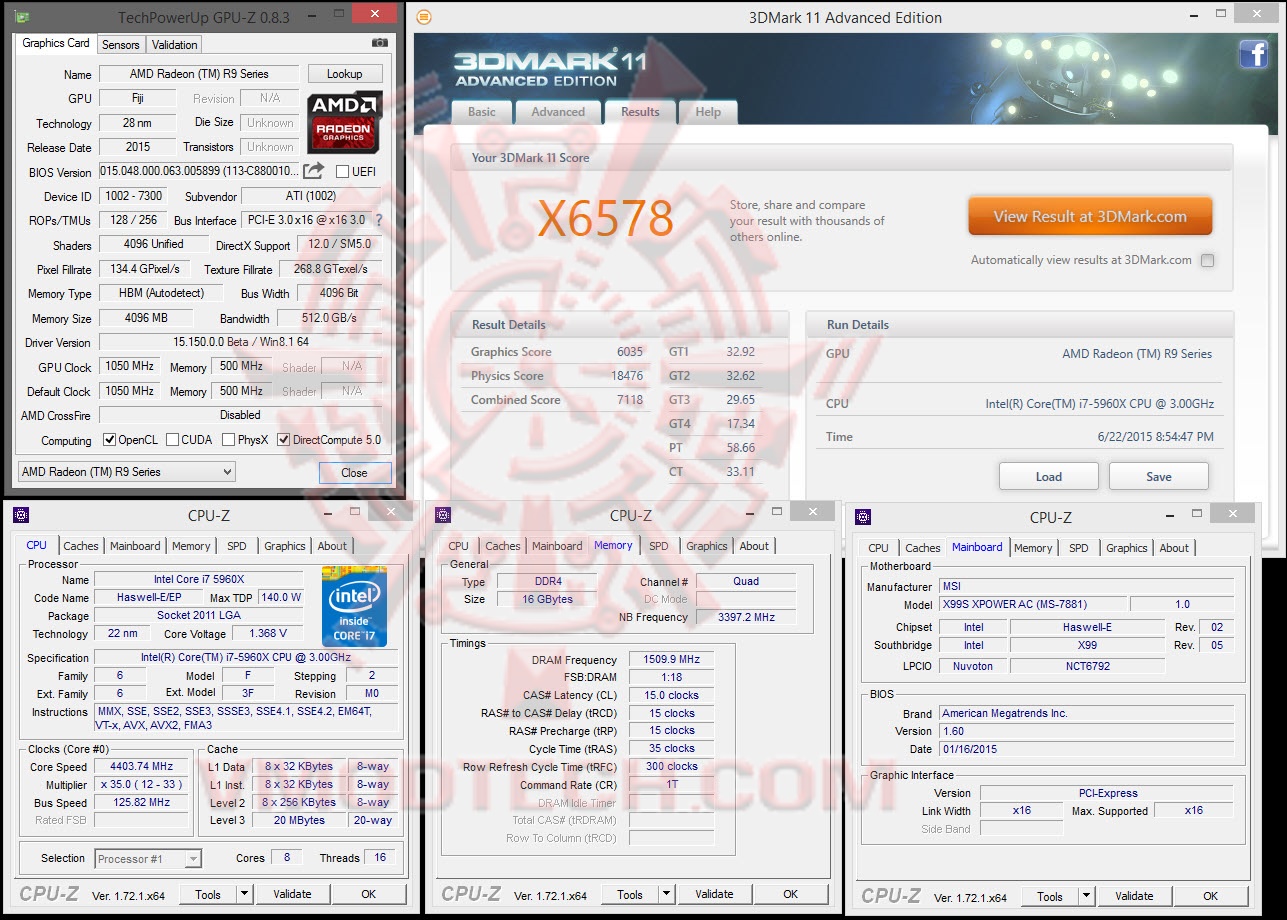Click the app icon of the CPU-Z processor window

21,515
